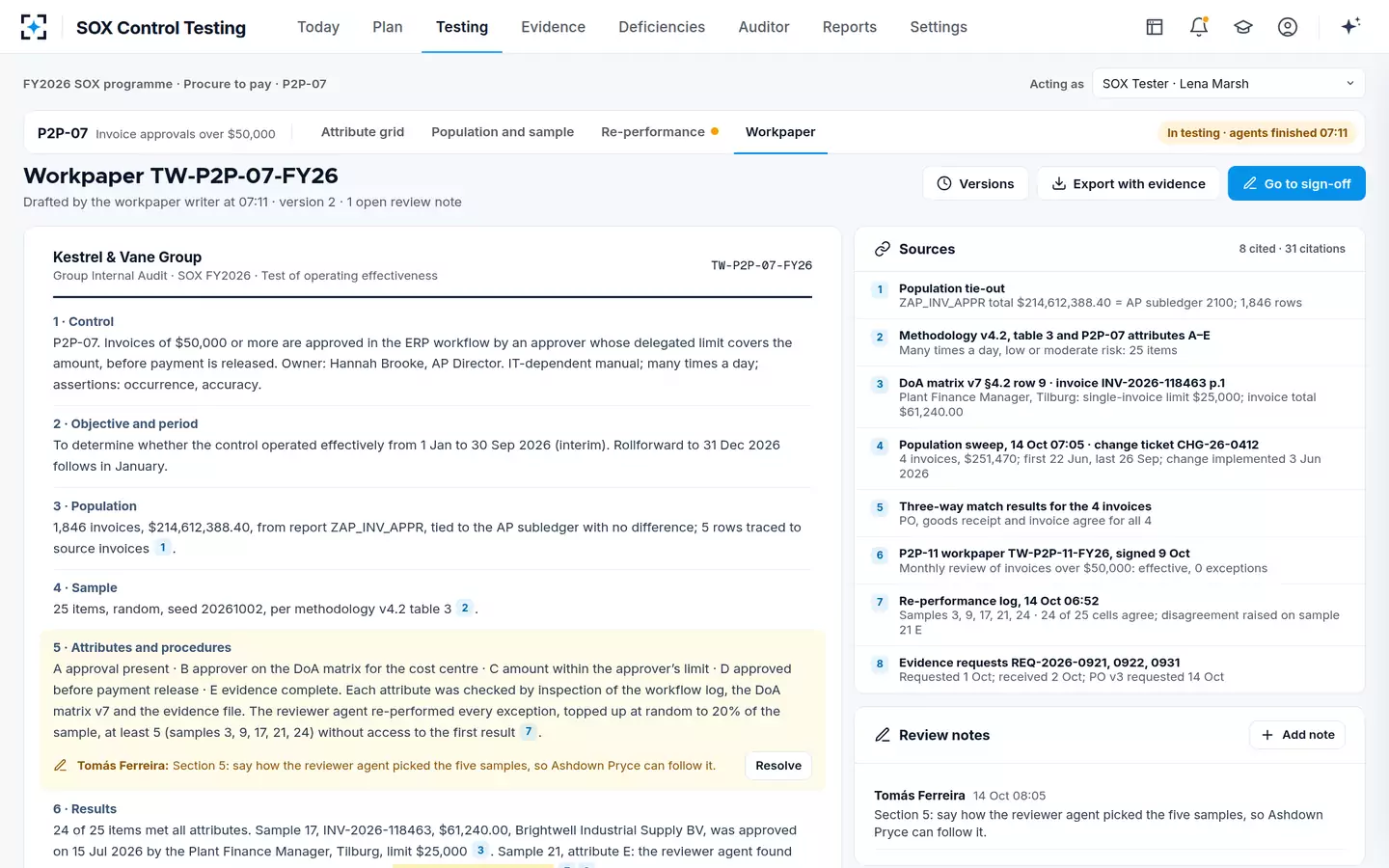Select source number 4 Population sweep badge
The width and height of the screenshot is (1389, 868).
coord(880,446)
